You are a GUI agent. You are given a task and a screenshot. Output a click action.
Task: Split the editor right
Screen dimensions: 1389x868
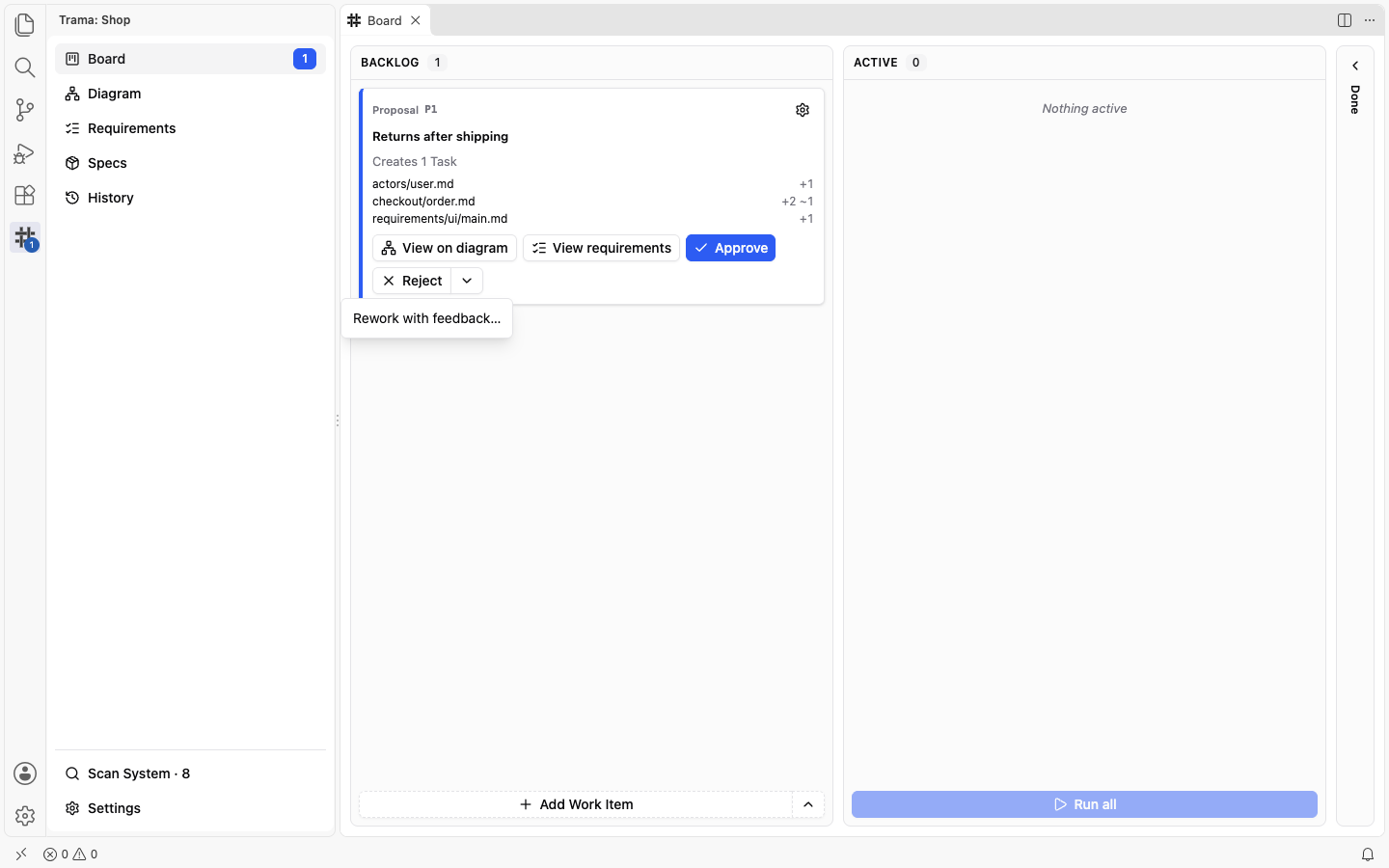click(1345, 20)
